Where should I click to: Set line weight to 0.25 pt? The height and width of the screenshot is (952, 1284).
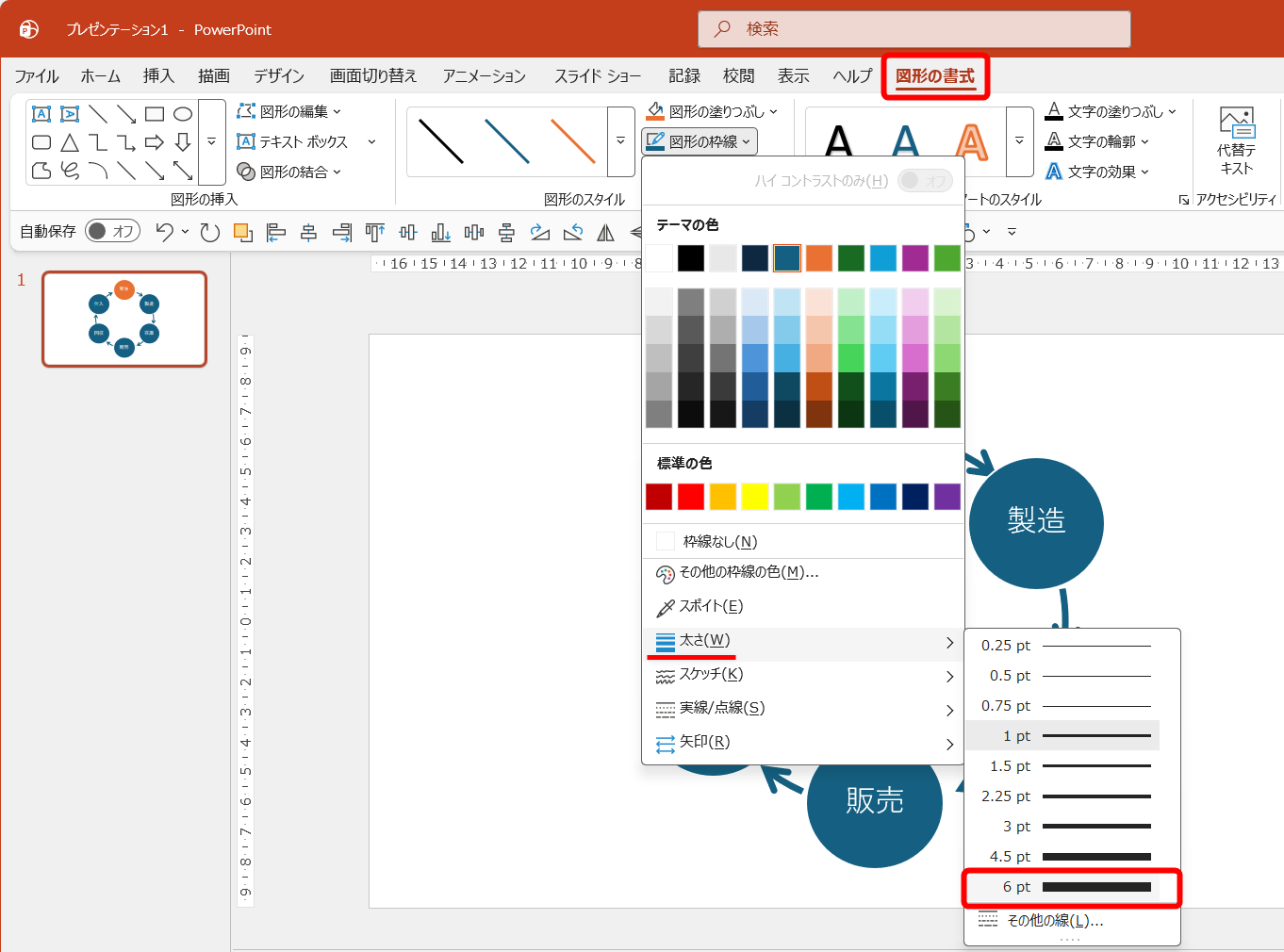click(1062, 646)
